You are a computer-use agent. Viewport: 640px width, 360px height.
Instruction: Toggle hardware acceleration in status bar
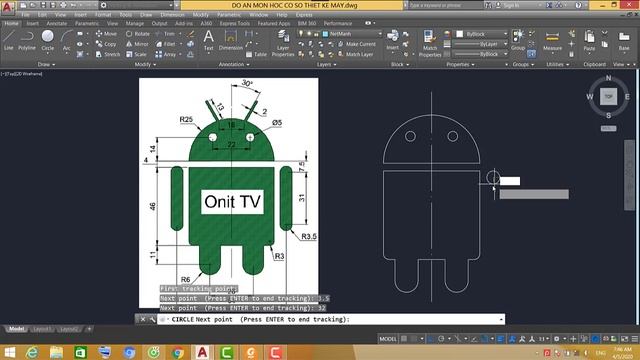(x=596, y=339)
